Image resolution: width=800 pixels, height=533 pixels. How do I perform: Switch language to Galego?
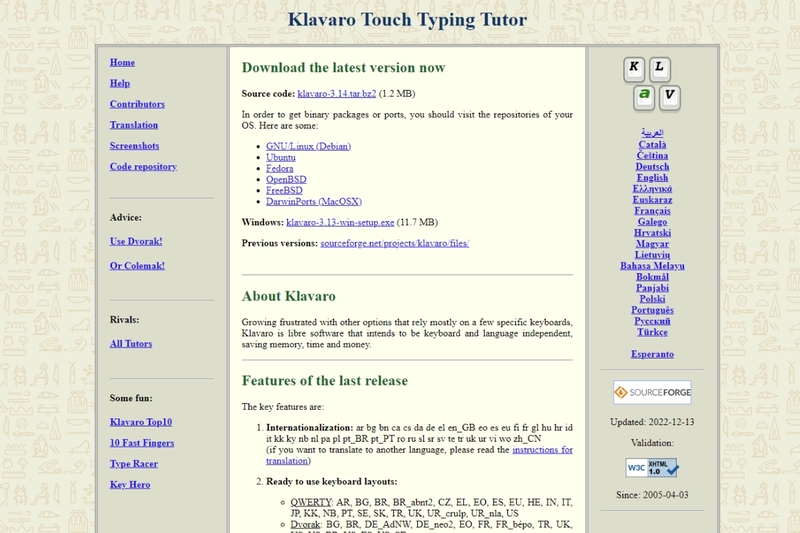coord(652,222)
